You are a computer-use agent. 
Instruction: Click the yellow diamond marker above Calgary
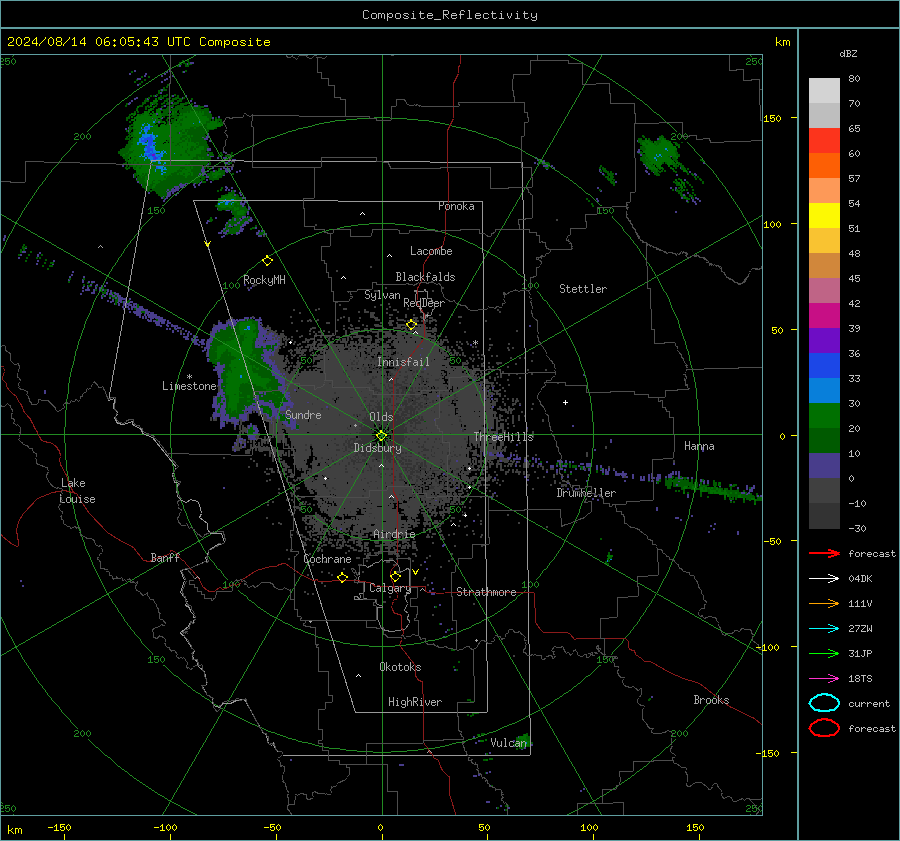tap(395, 576)
